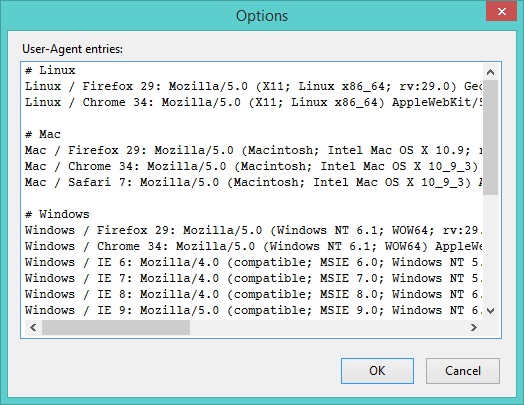
Task: Place cursor in 'Linux / Chrome 34' entry
Action: click(x=253, y=103)
